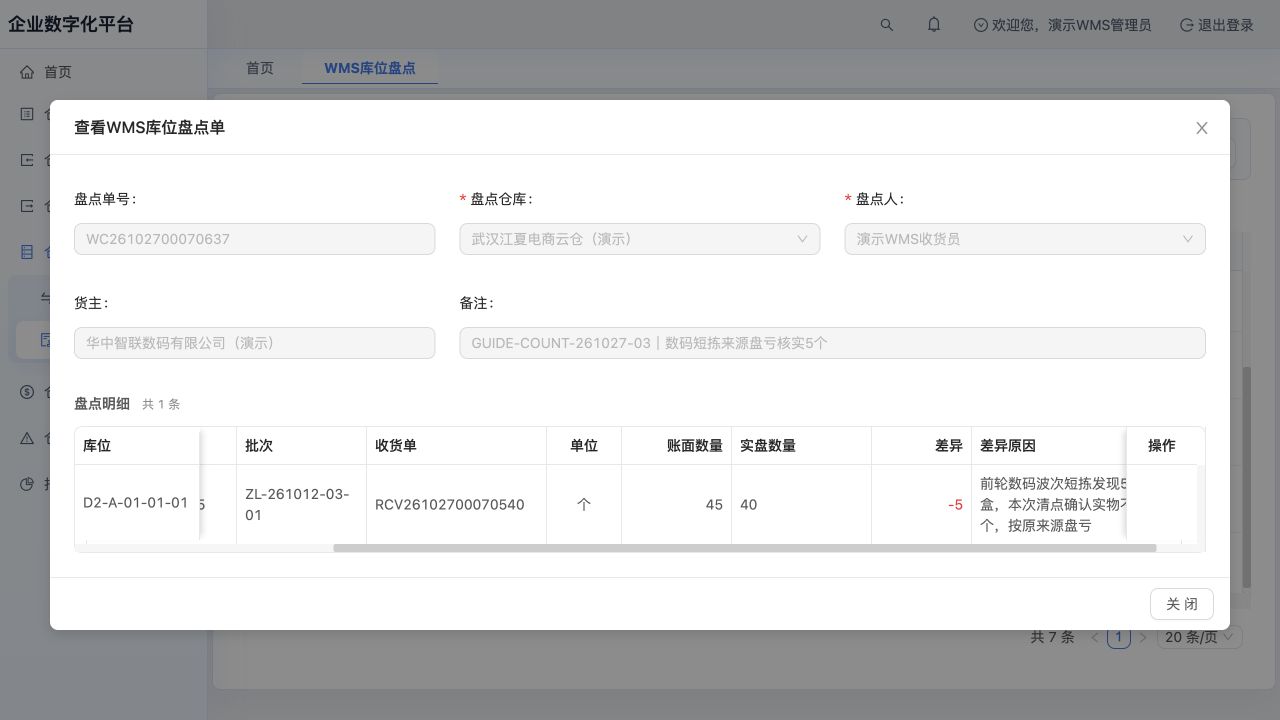Click cell D2-A-01-01-01
This screenshot has width=1280, height=720.
[x=136, y=503]
